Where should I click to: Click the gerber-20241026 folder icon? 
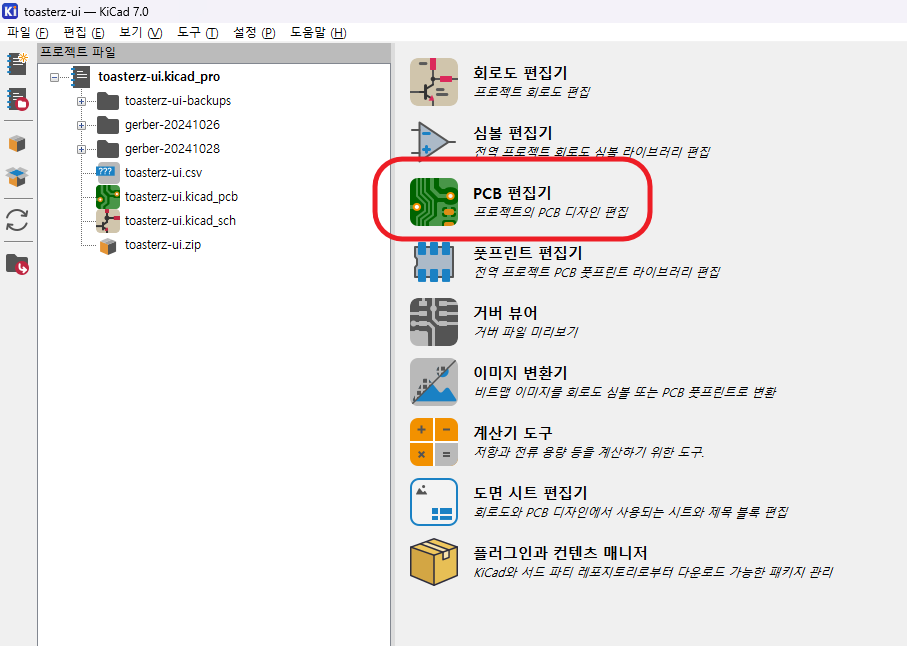click(x=108, y=125)
